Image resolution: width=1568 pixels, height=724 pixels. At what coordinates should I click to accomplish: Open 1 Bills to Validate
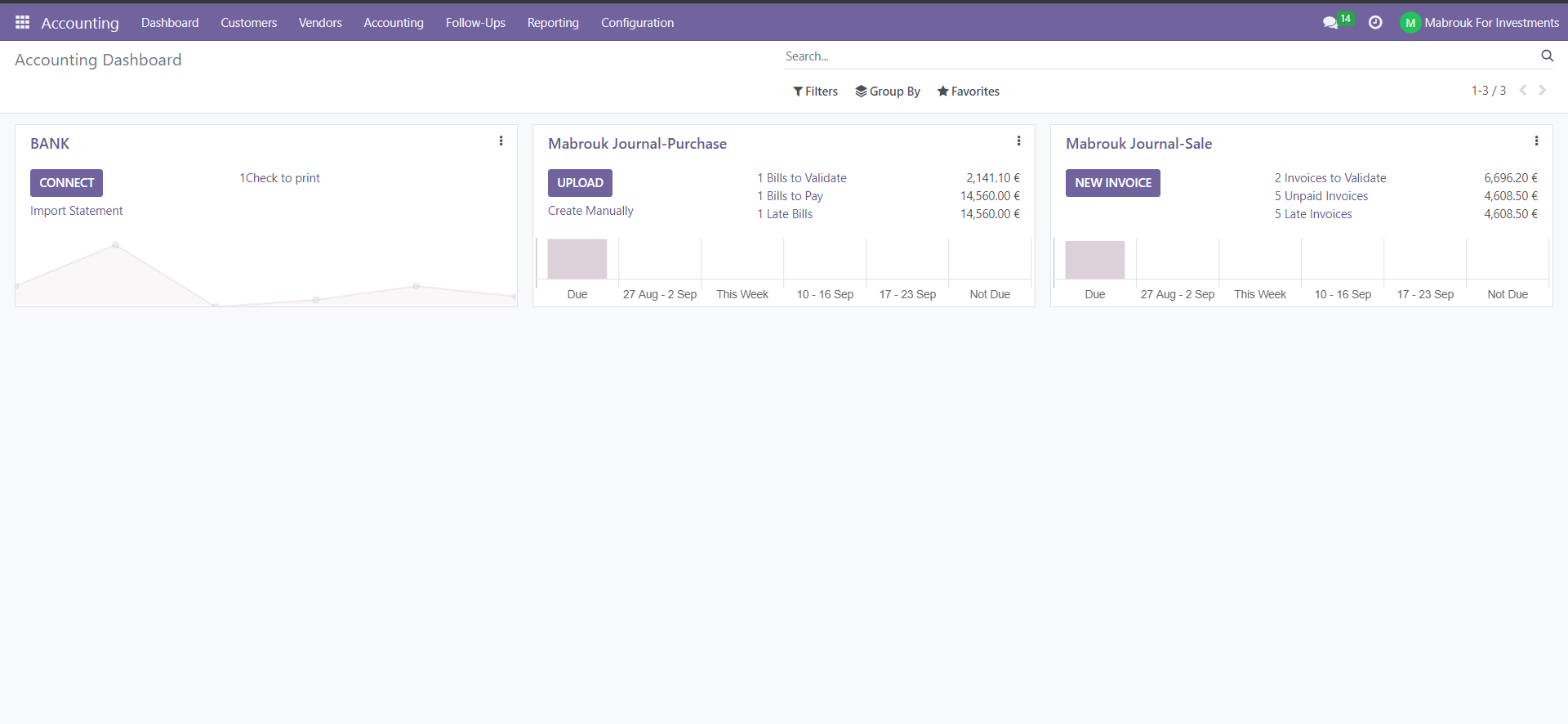[802, 178]
